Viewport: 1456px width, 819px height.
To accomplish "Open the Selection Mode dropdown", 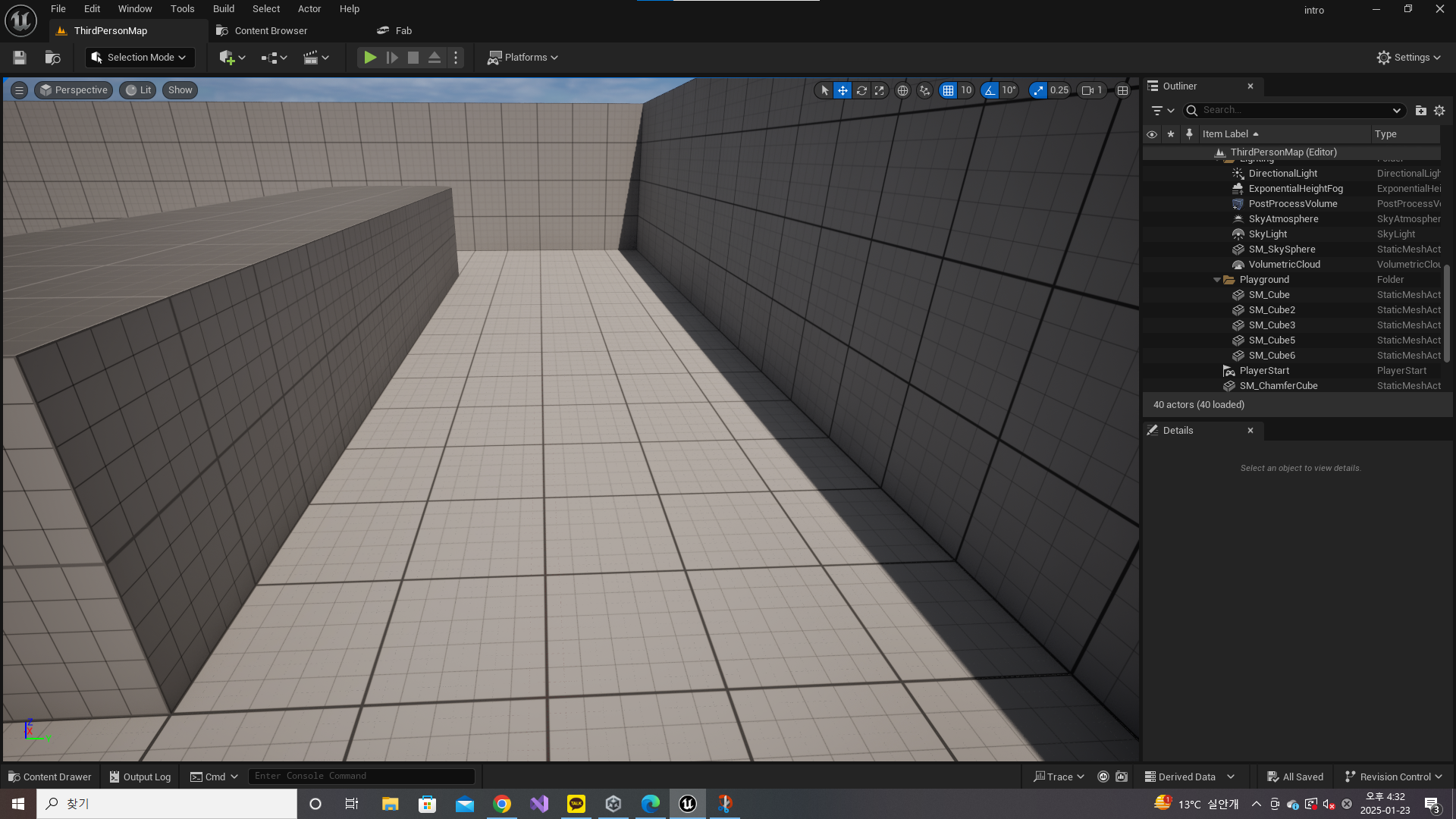I will 140,58.
